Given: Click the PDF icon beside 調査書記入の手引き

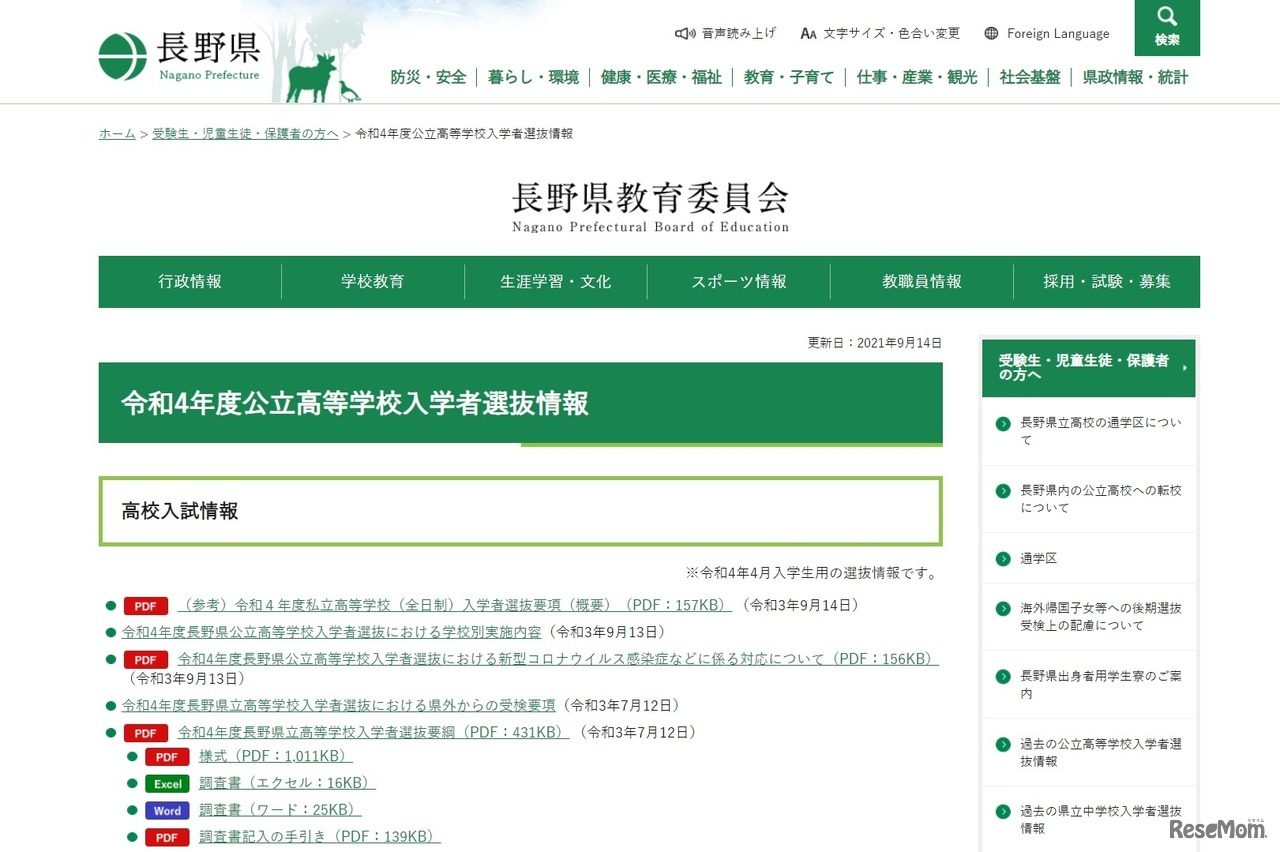Looking at the screenshot, I should [x=166, y=837].
